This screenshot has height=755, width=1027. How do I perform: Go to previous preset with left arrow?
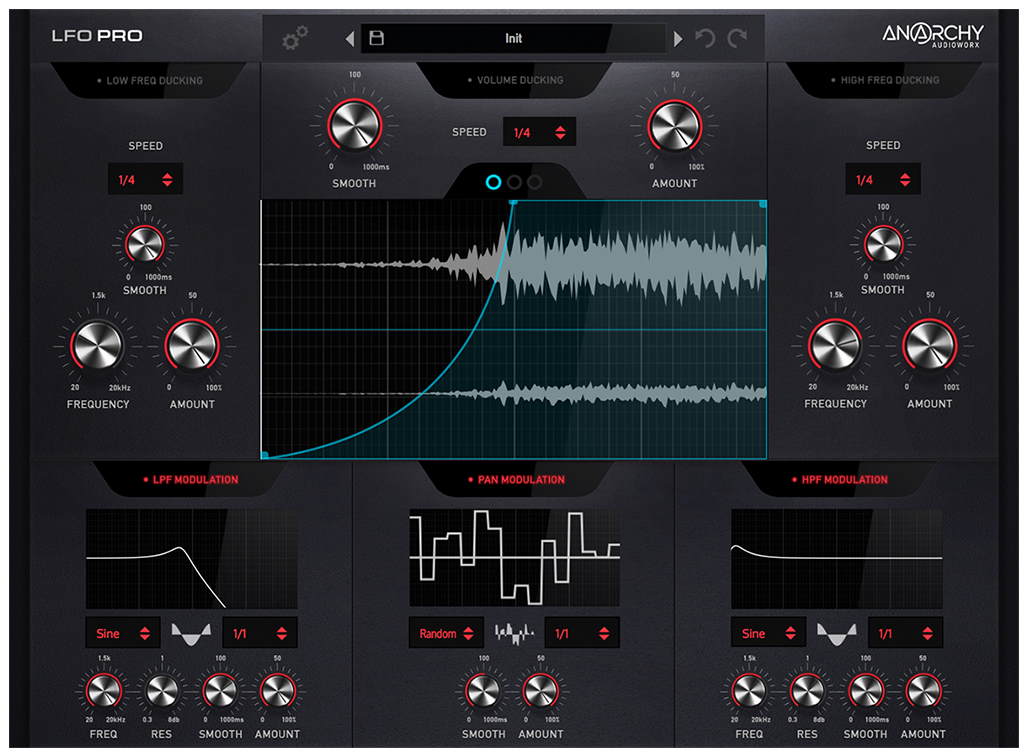pos(349,39)
